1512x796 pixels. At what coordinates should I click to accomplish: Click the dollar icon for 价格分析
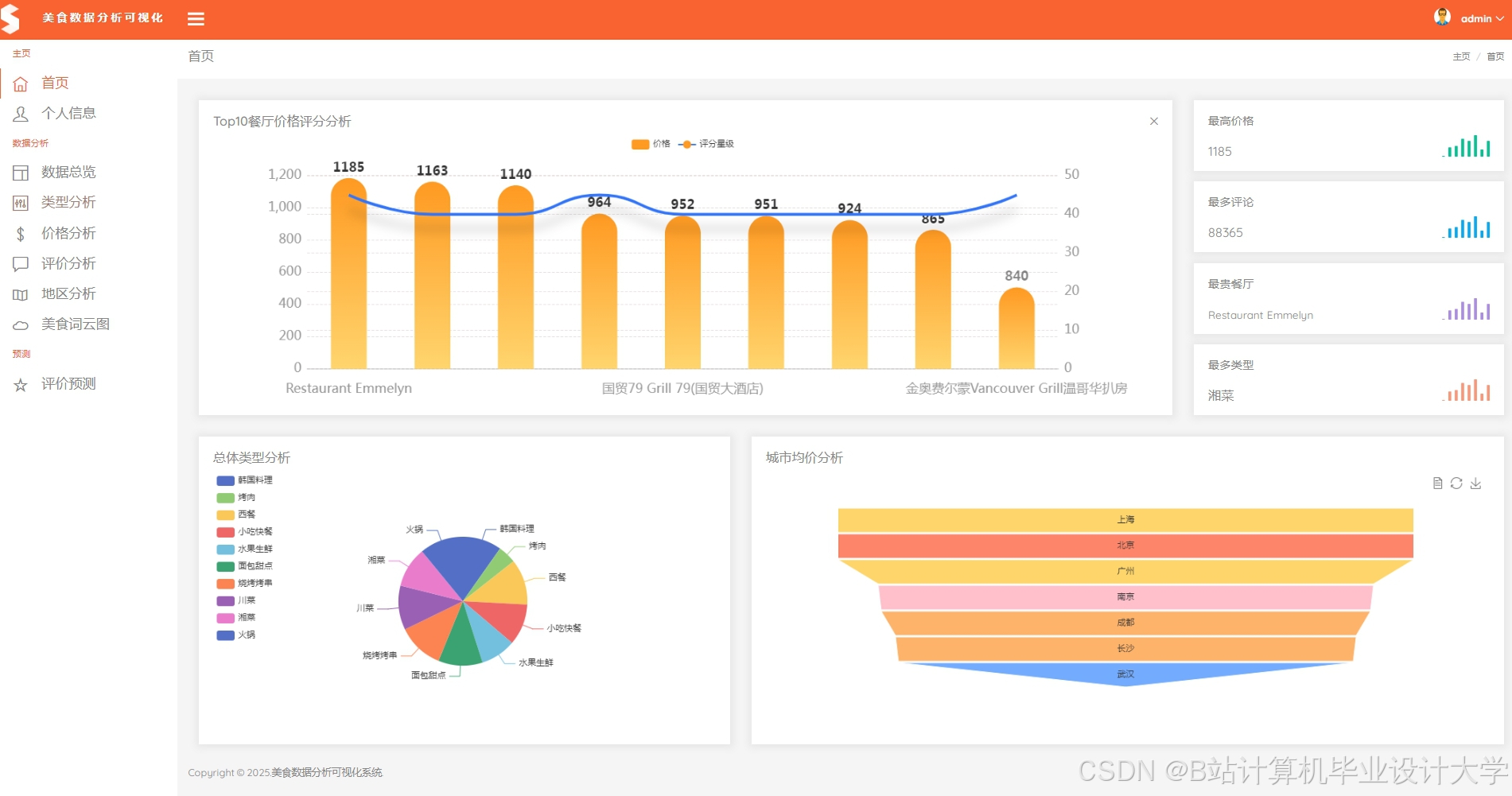coord(21,233)
